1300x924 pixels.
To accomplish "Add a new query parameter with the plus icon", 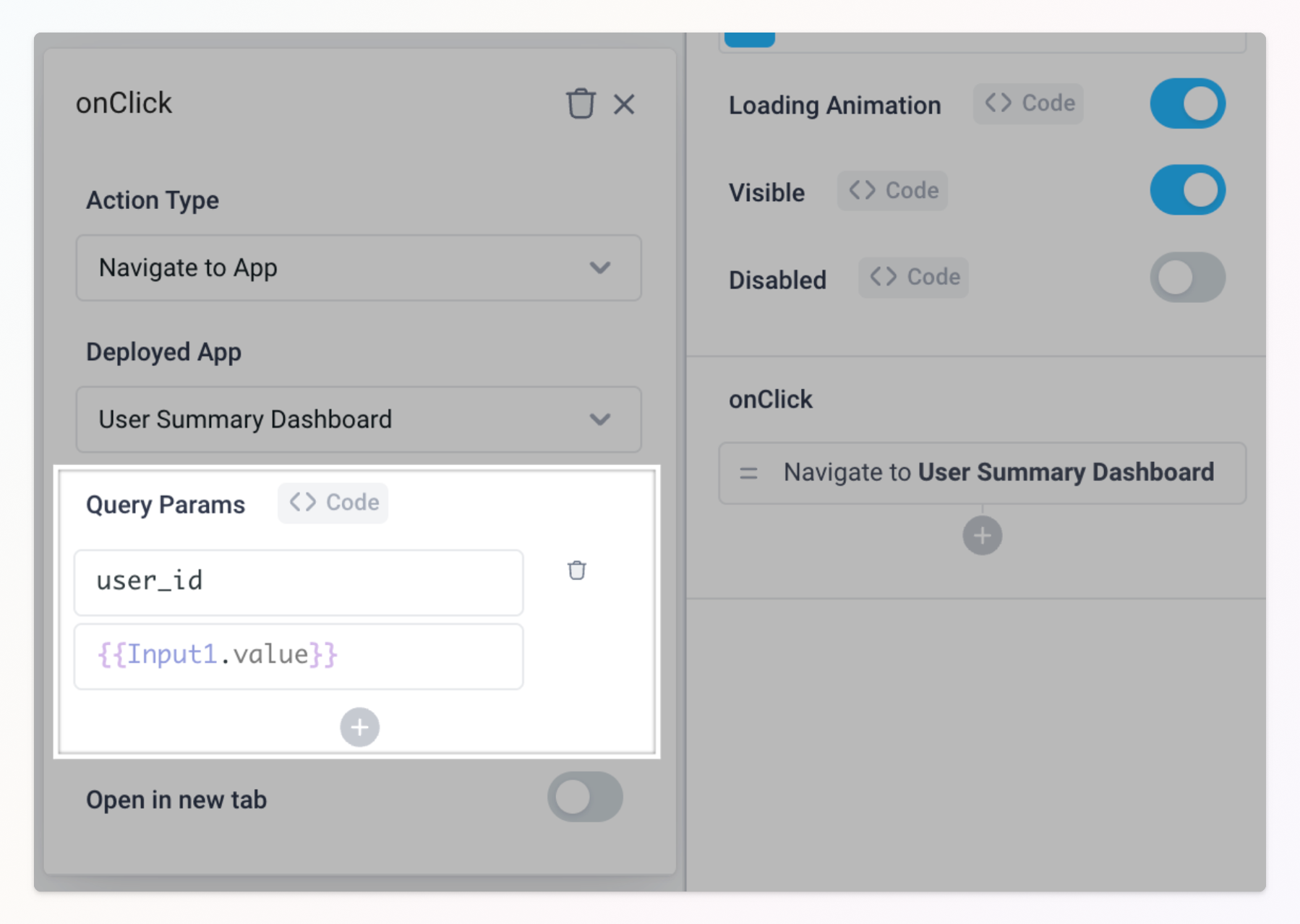I will 359,727.
